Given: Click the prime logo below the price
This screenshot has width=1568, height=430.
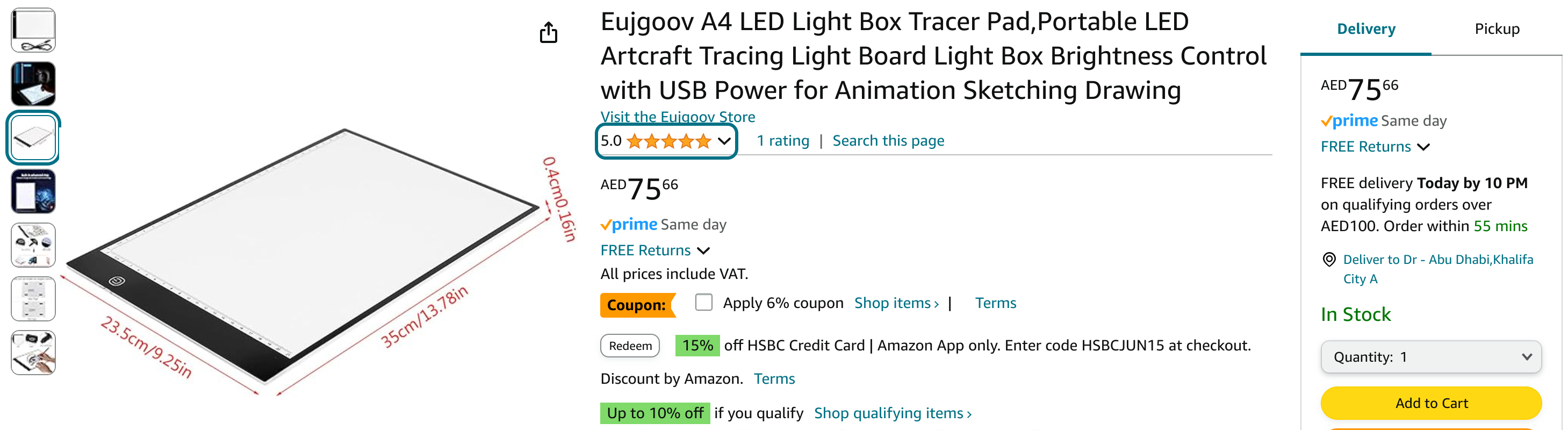Looking at the screenshot, I should [629, 225].
